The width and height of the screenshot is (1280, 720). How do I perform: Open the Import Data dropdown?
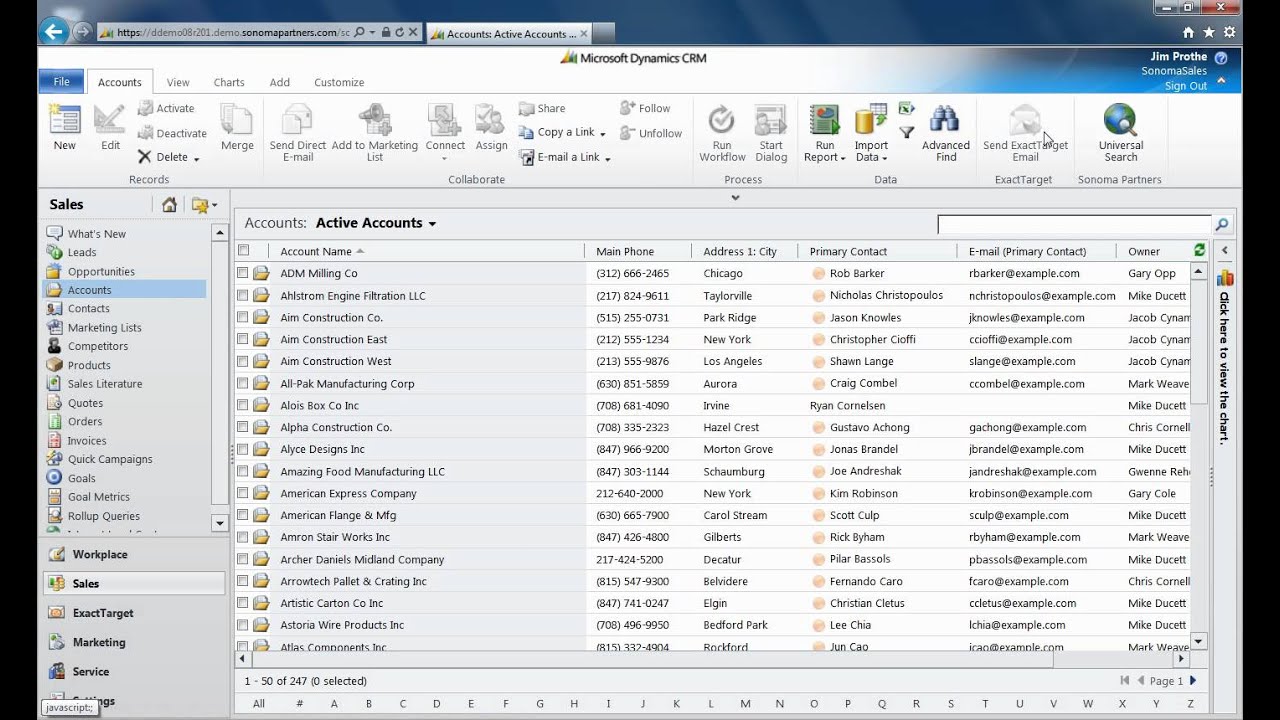[885, 158]
